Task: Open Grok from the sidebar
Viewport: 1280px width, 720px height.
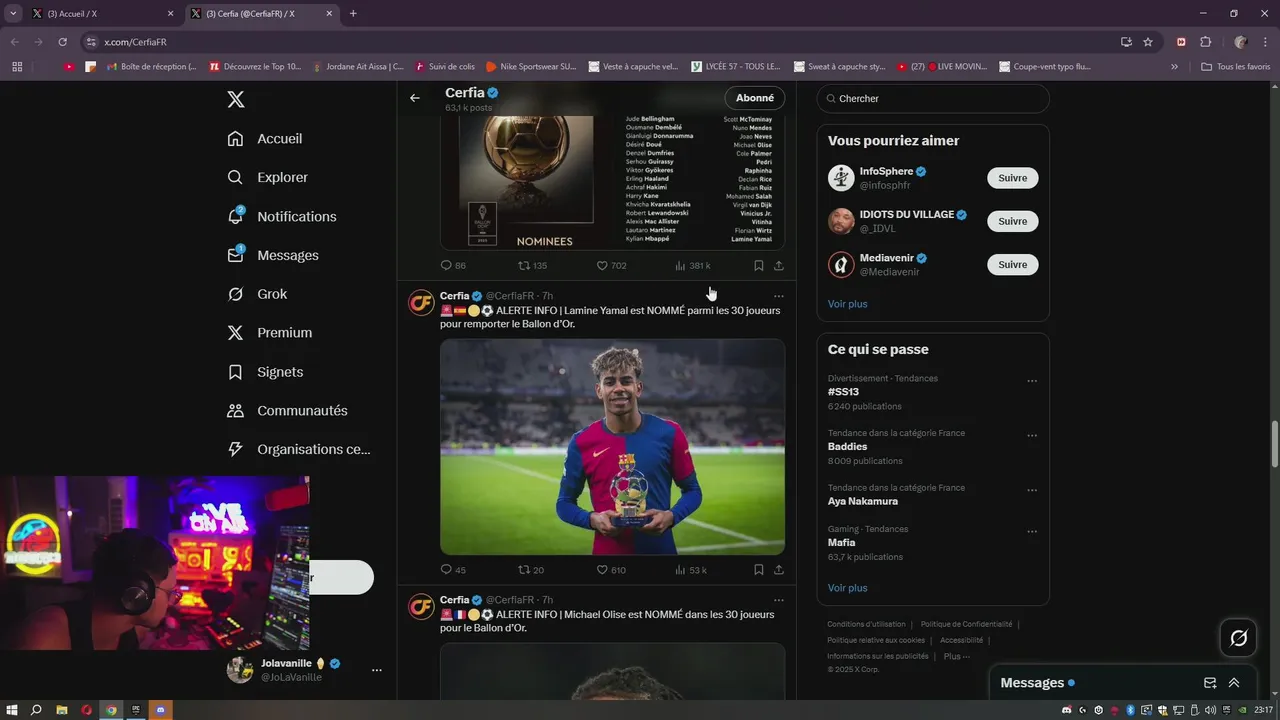Action: pyautogui.click(x=257, y=294)
